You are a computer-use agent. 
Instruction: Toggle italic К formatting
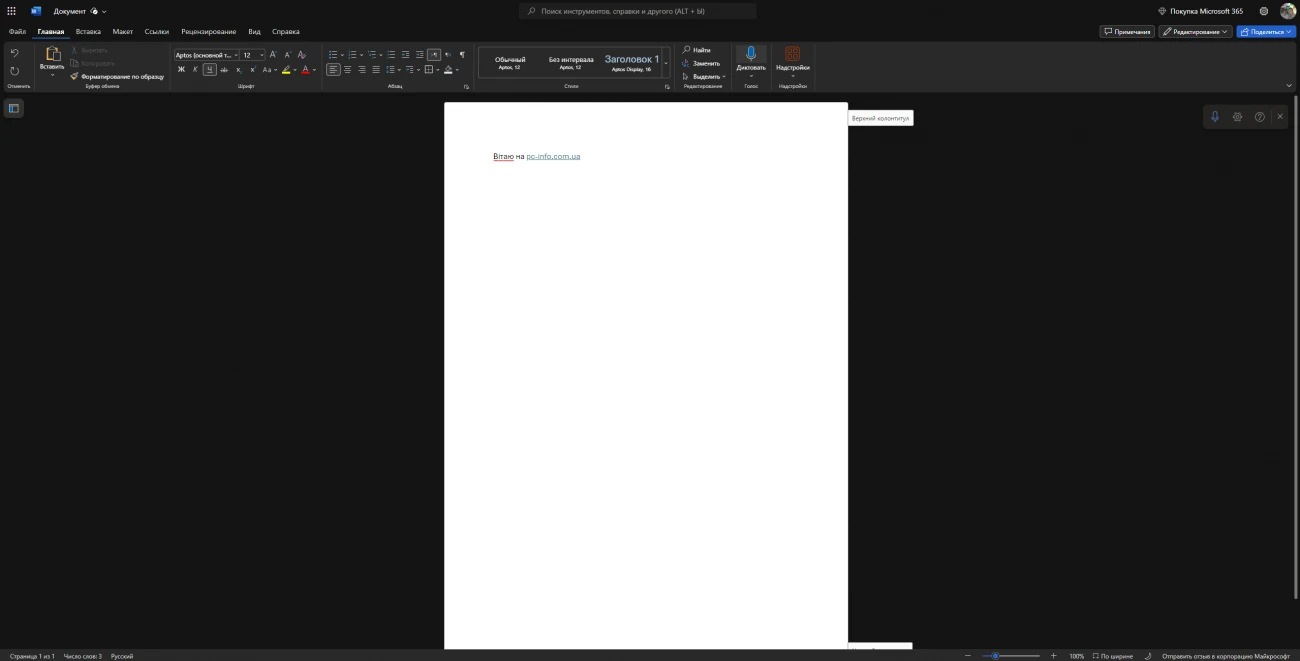tap(195, 70)
